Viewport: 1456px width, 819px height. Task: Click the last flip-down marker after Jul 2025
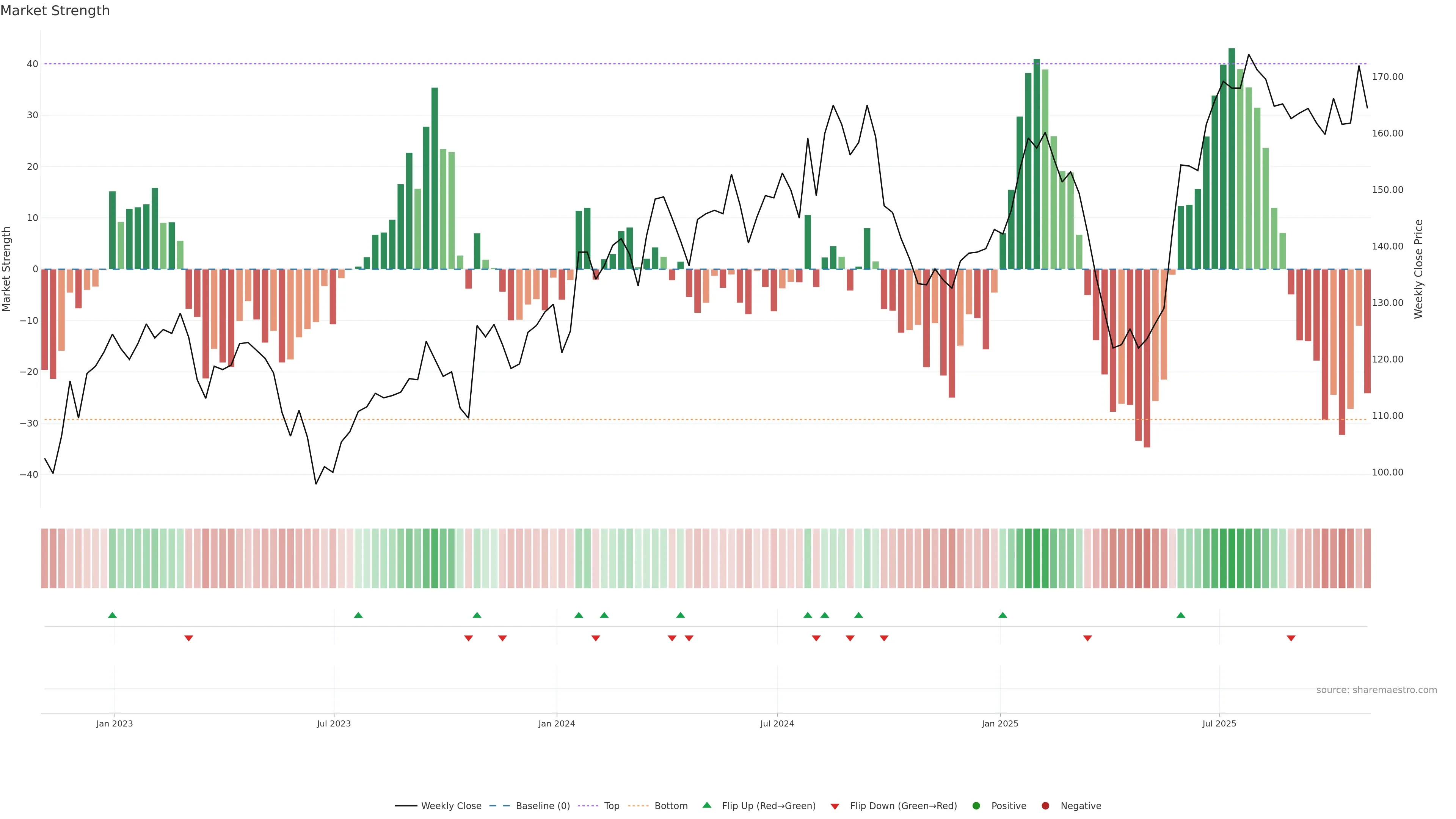(1291, 638)
